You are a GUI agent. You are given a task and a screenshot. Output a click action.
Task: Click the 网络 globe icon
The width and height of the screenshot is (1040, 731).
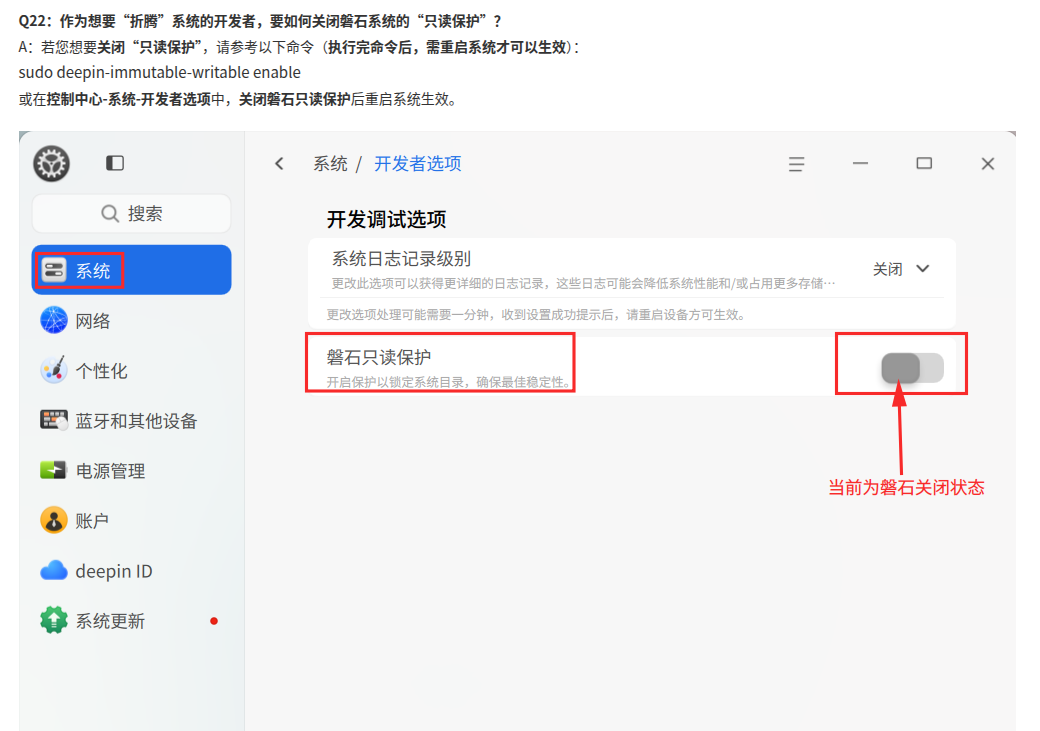pyautogui.click(x=54, y=320)
